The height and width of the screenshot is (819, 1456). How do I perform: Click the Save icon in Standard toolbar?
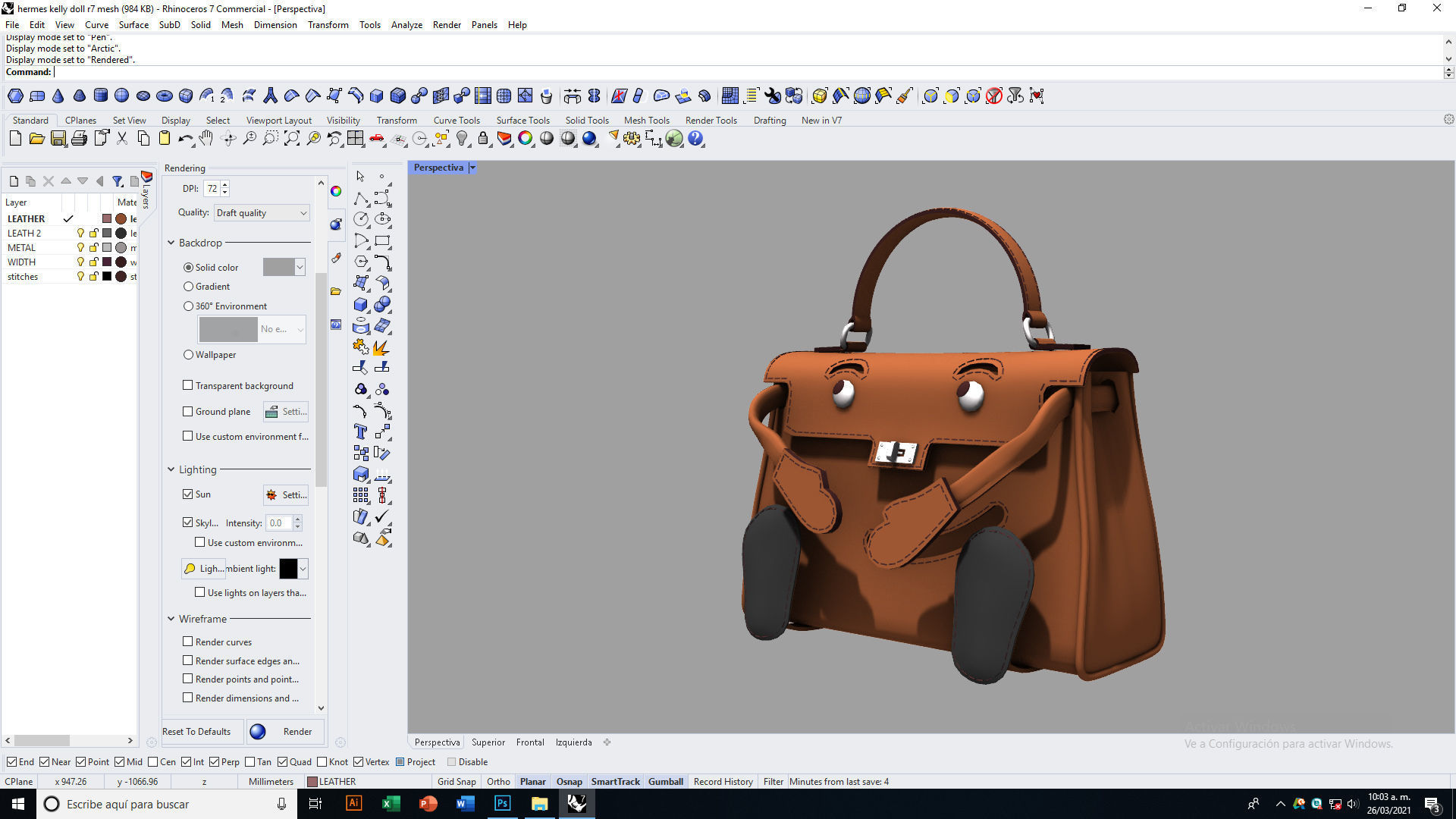(58, 139)
